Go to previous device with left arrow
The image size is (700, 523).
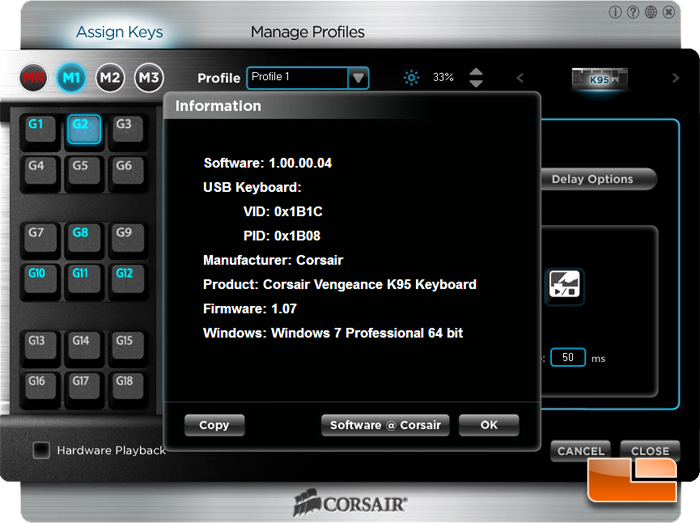(520, 78)
